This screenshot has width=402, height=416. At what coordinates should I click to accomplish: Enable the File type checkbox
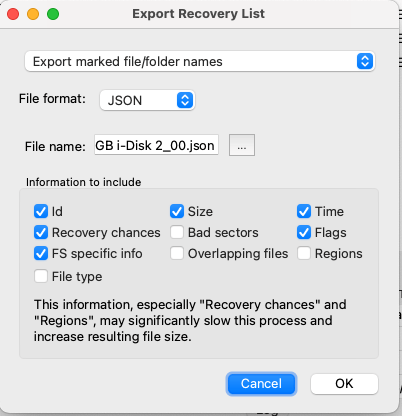[41, 276]
